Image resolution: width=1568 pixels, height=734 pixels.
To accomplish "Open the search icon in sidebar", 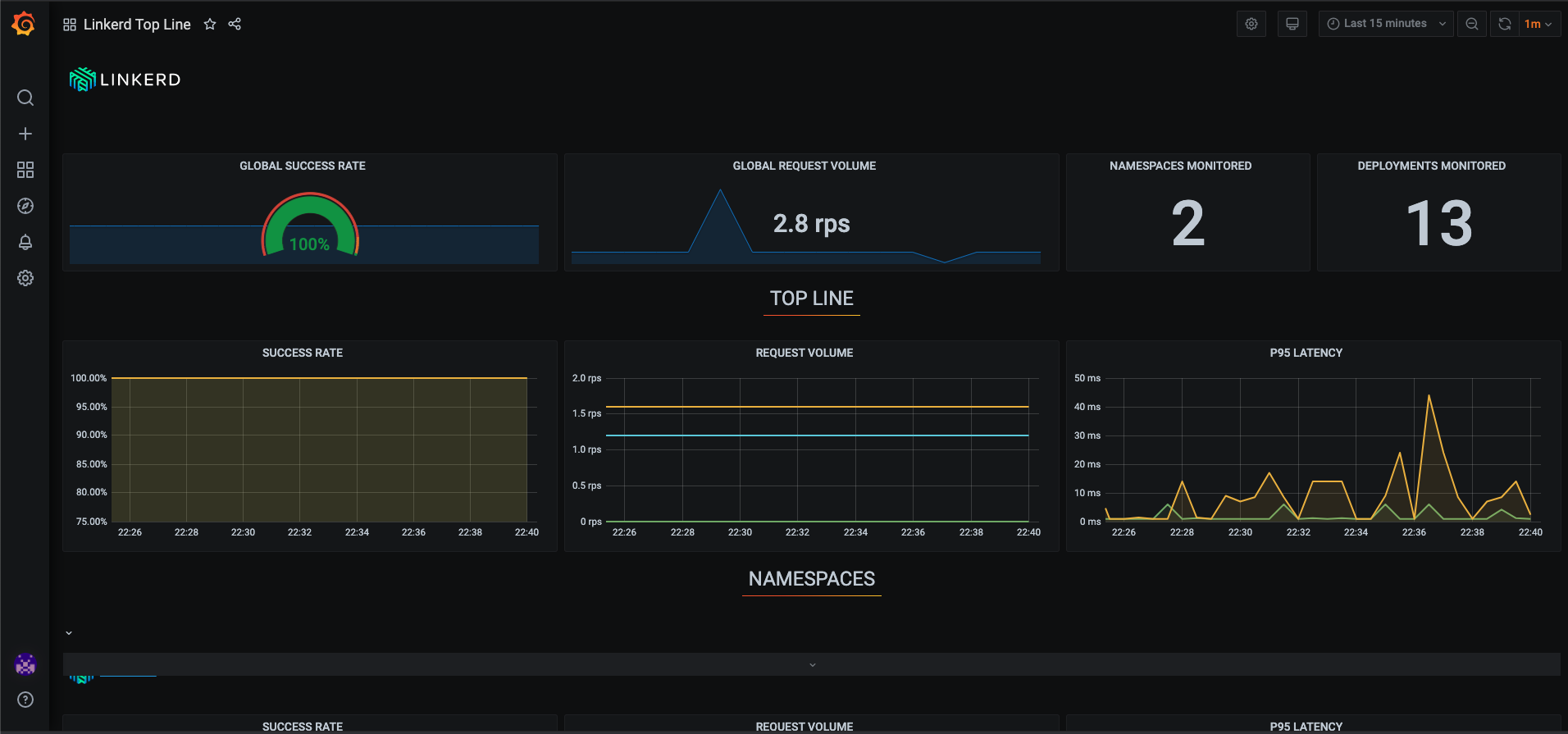I will coord(25,98).
